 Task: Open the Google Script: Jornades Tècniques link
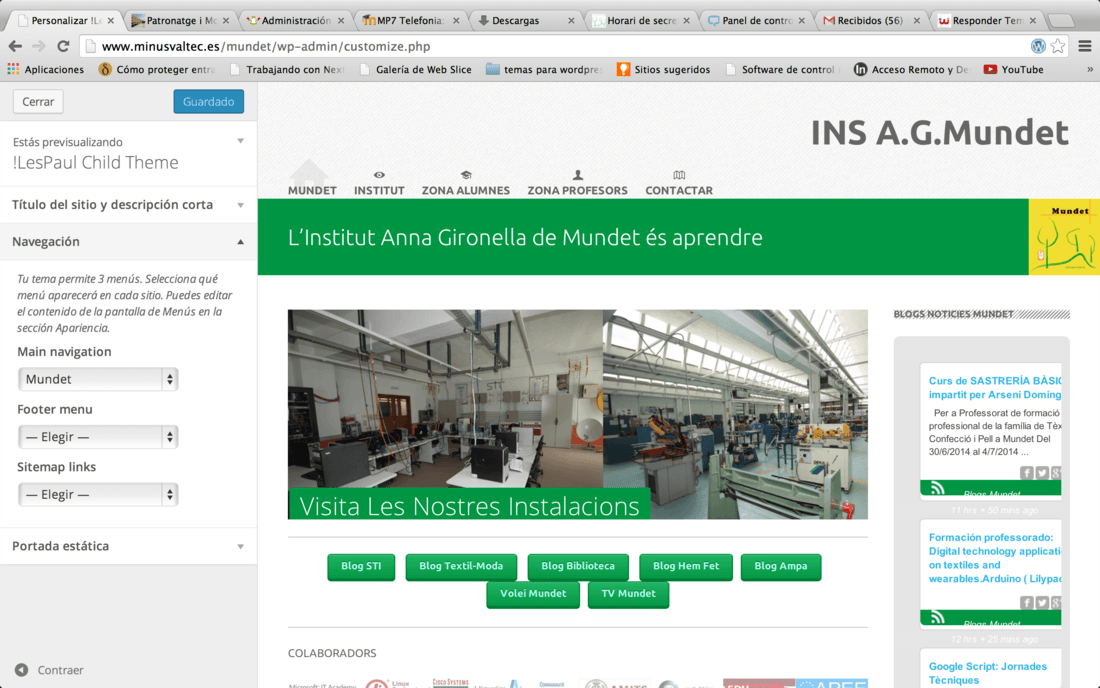pos(988,673)
